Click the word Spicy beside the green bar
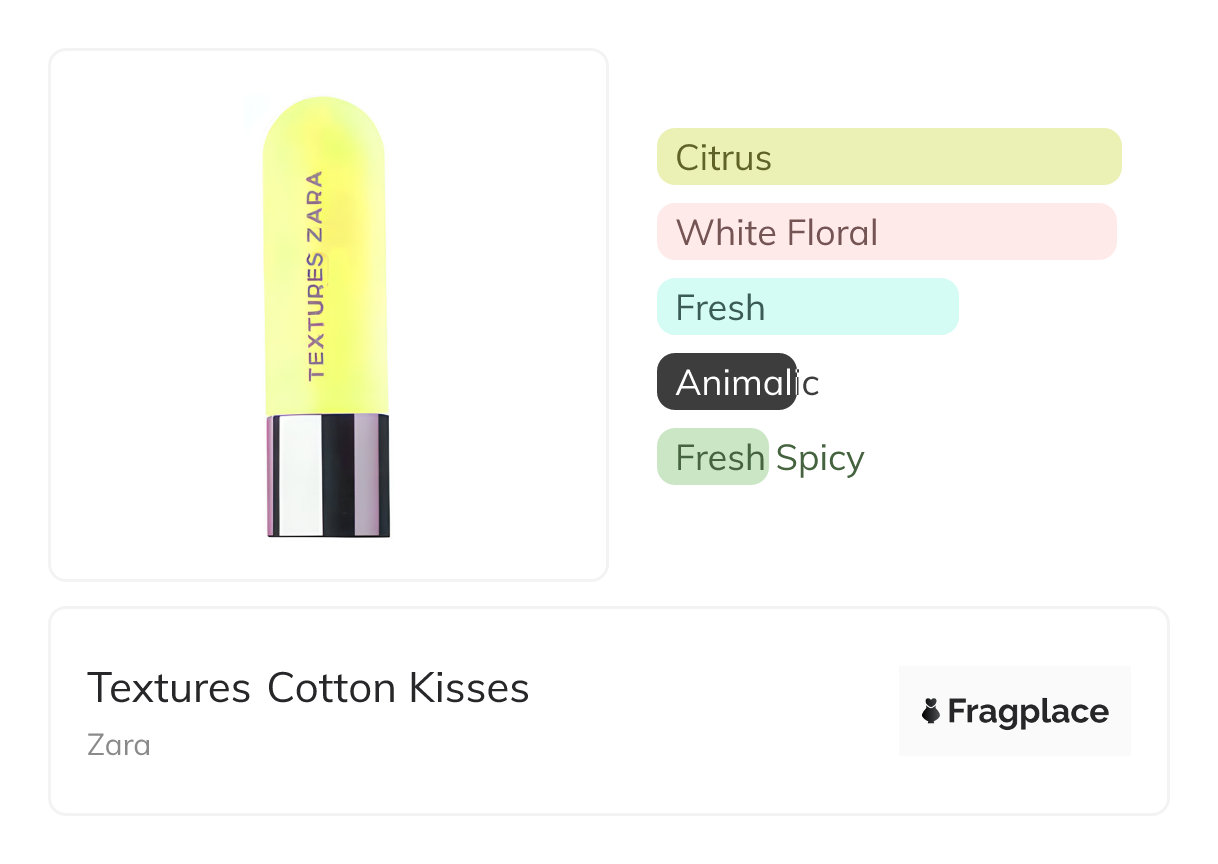1218x864 pixels. click(820, 458)
